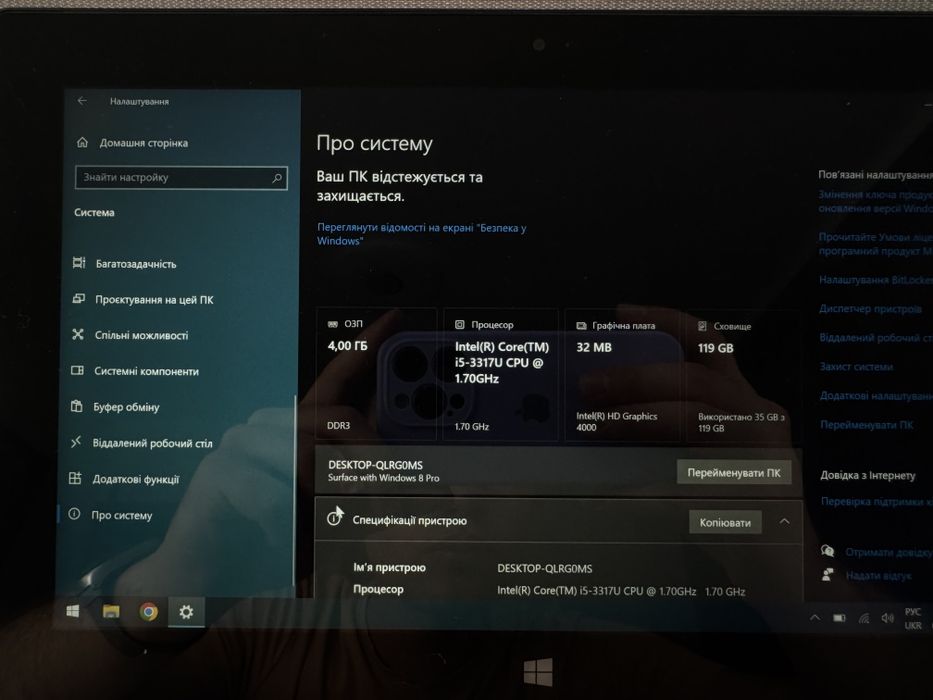Go back with the Settings back arrow
The width and height of the screenshot is (933, 700).
pos(82,101)
